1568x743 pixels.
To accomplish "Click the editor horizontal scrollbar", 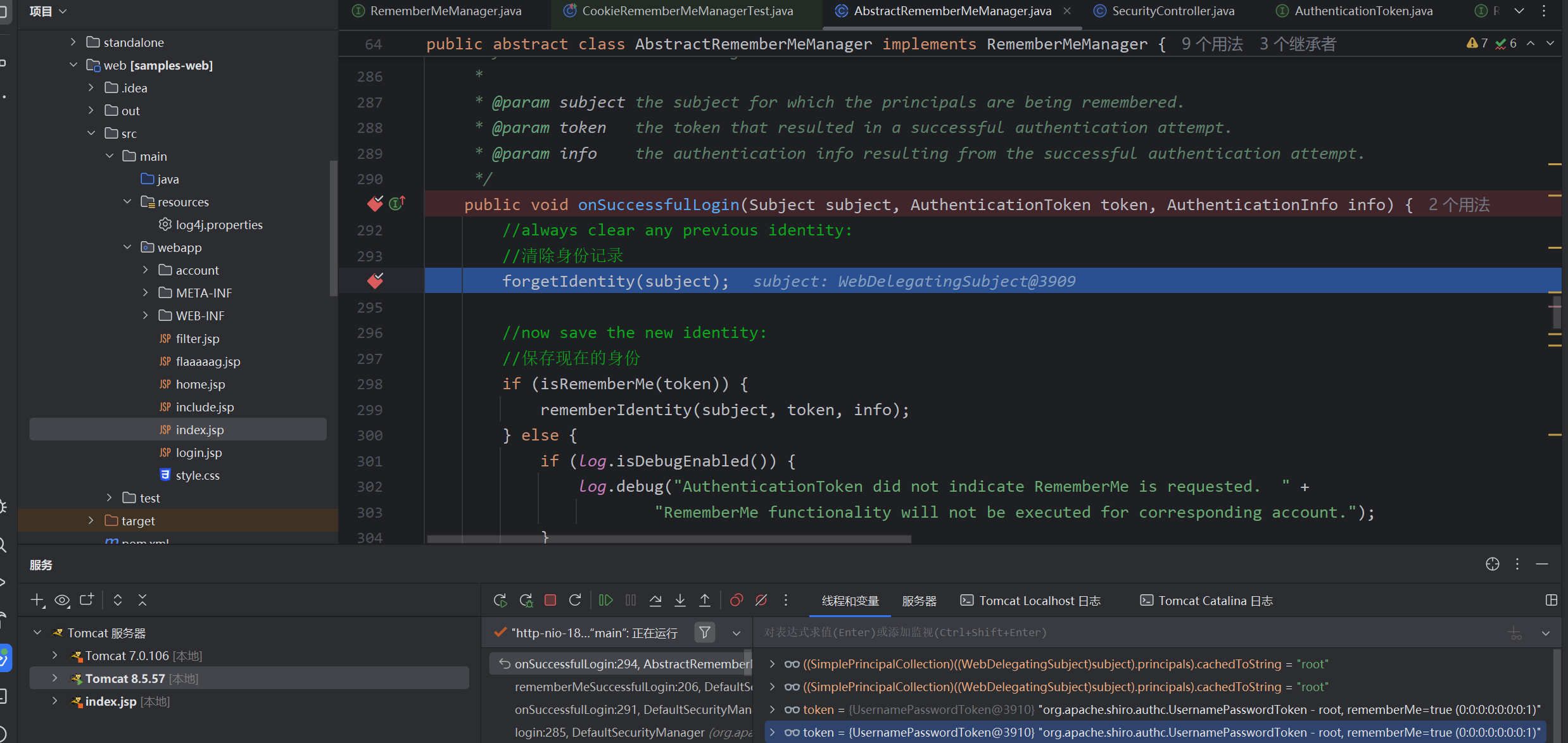I will pyautogui.click(x=669, y=539).
